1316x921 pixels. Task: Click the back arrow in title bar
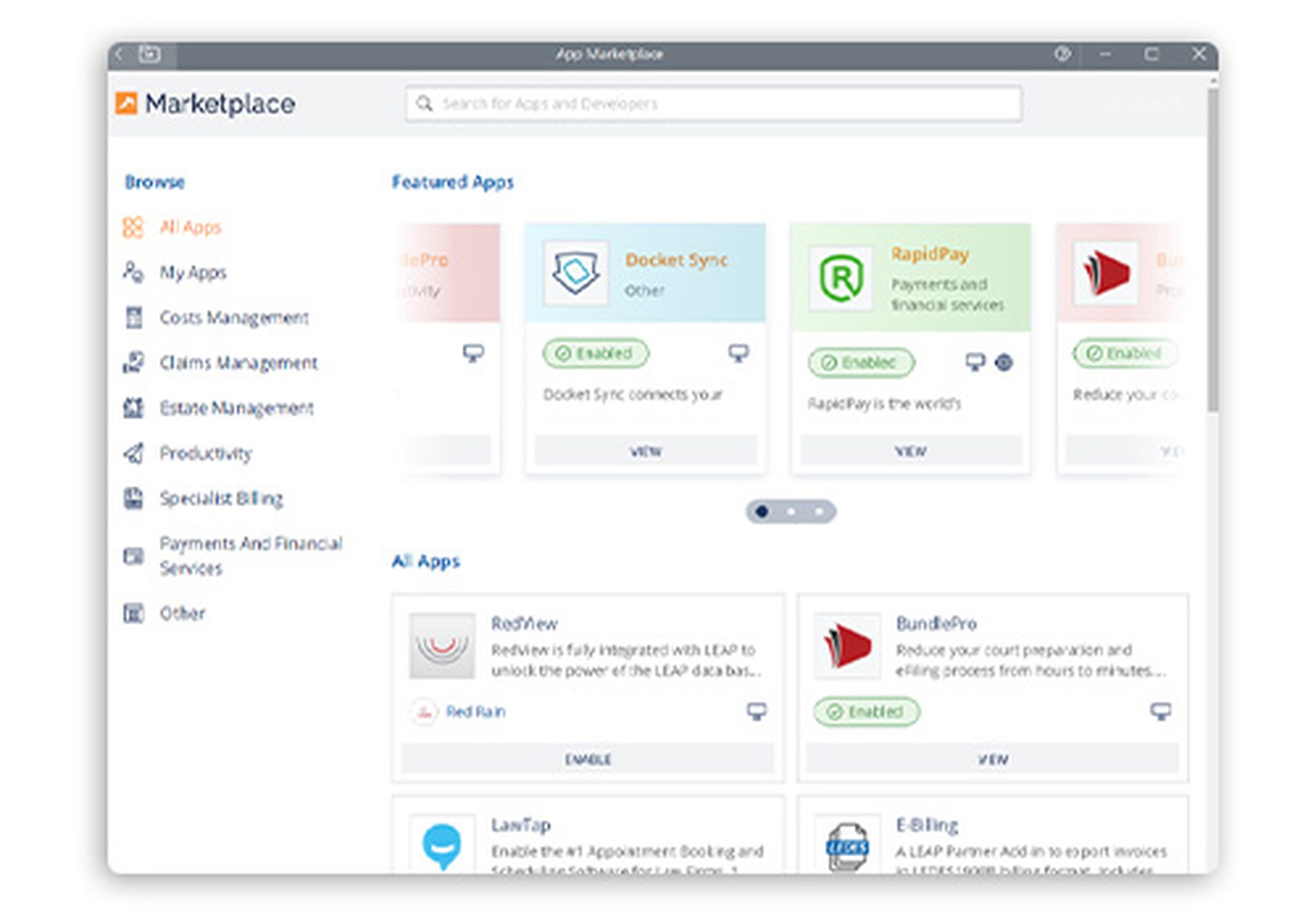pos(119,54)
